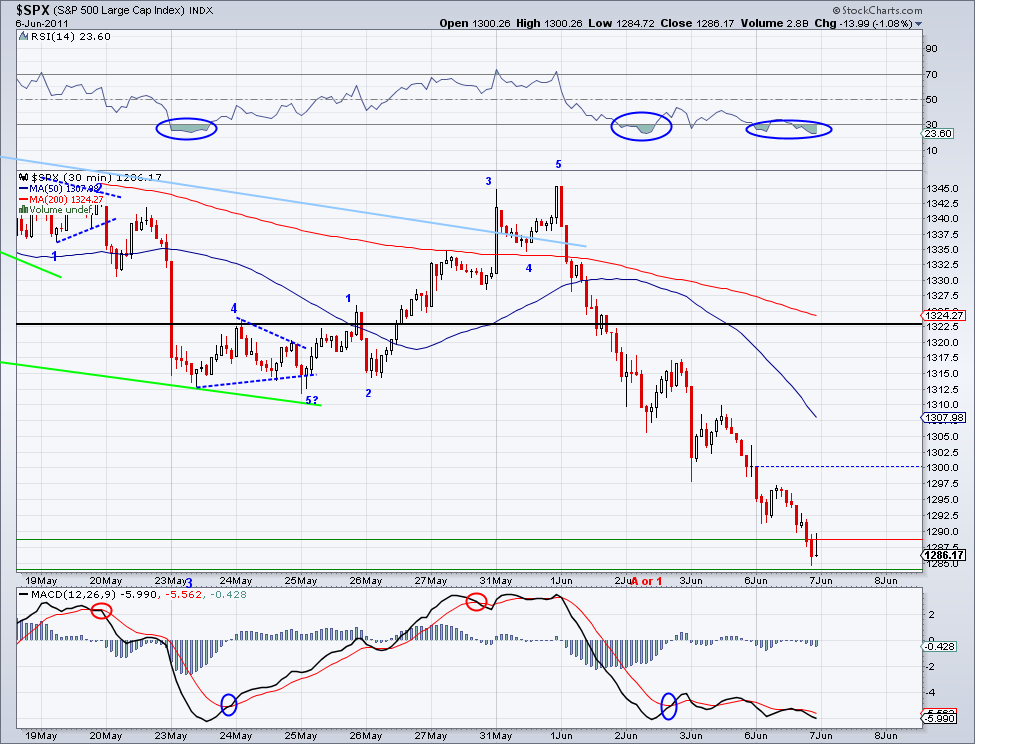Screen dimensions: 1025x744
Task: Click the blue 1307.98 price-axis tag
Action: coord(944,418)
